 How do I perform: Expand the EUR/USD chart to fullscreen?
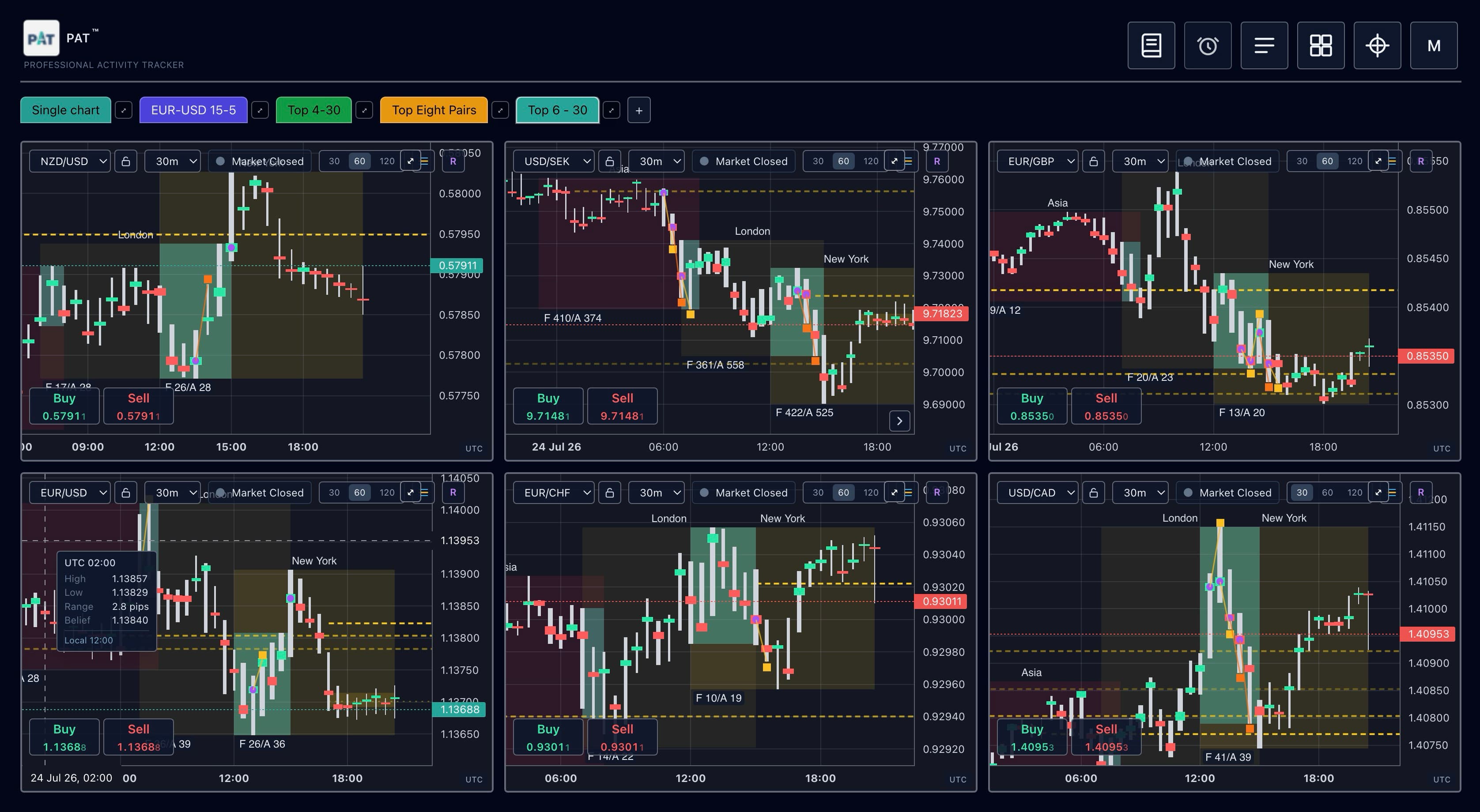(x=410, y=492)
